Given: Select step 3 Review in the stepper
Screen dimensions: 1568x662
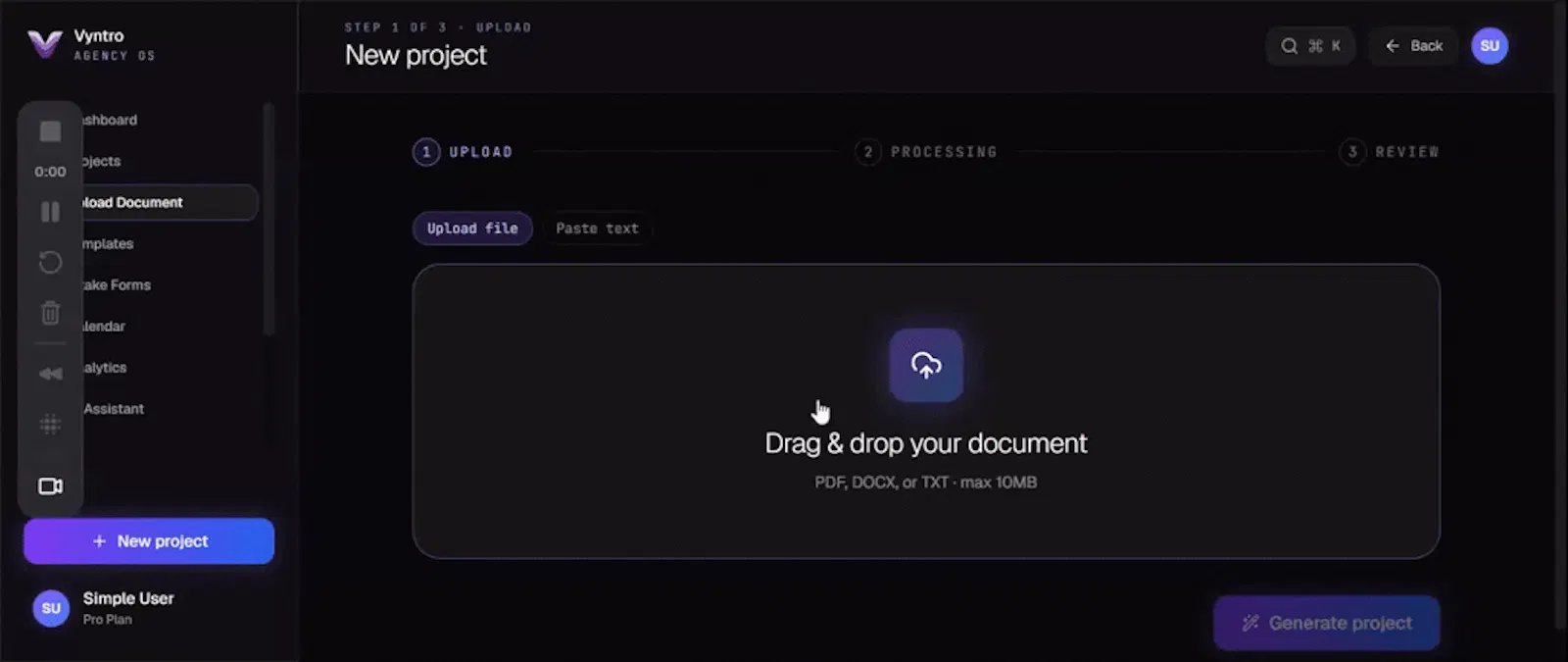Looking at the screenshot, I should click(x=1390, y=152).
